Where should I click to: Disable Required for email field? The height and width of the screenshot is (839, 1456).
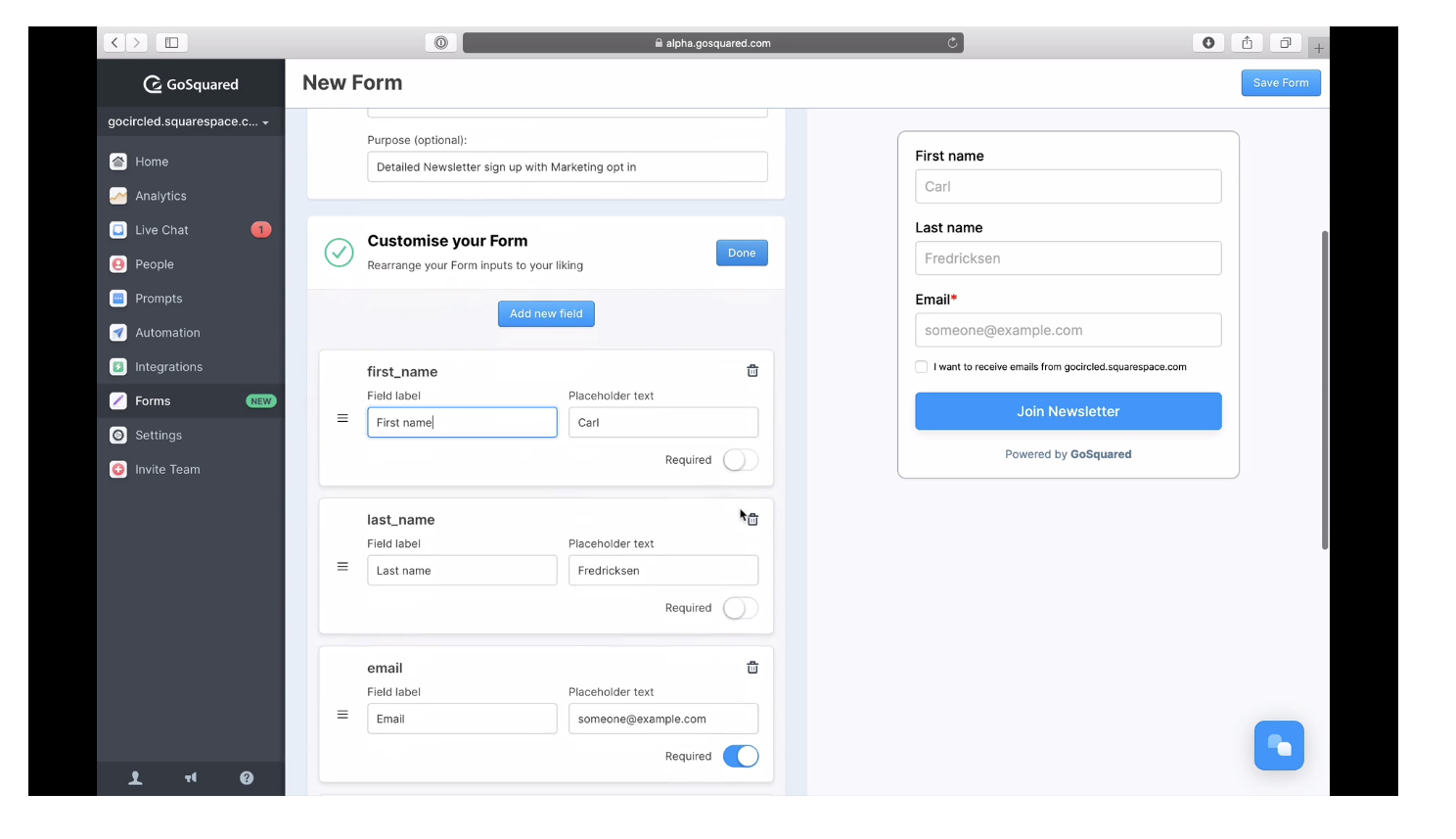(741, 756)
